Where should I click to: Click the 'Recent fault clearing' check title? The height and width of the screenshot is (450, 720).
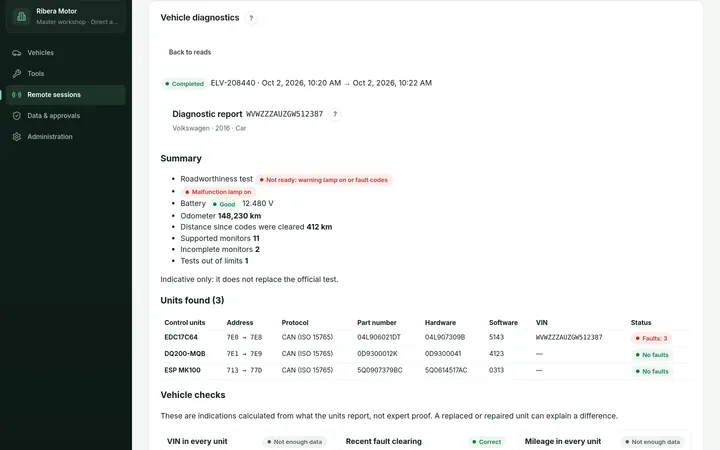[383, 441]
